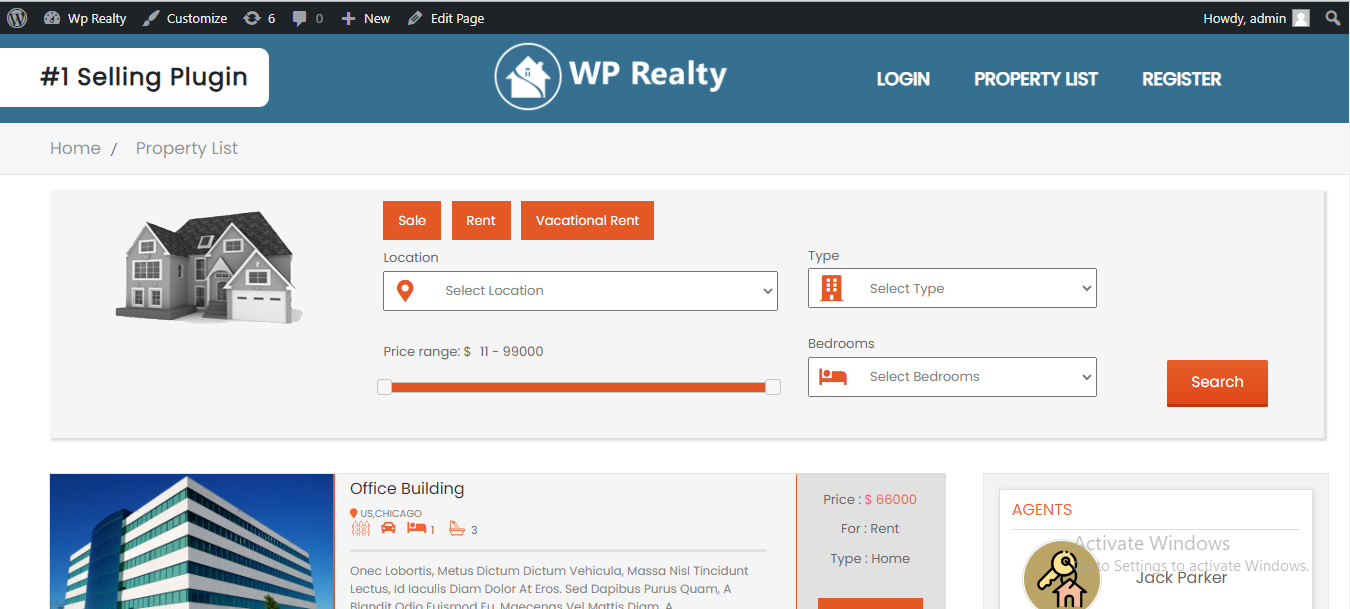Go to the LOGIN page

tap(903, 79)
